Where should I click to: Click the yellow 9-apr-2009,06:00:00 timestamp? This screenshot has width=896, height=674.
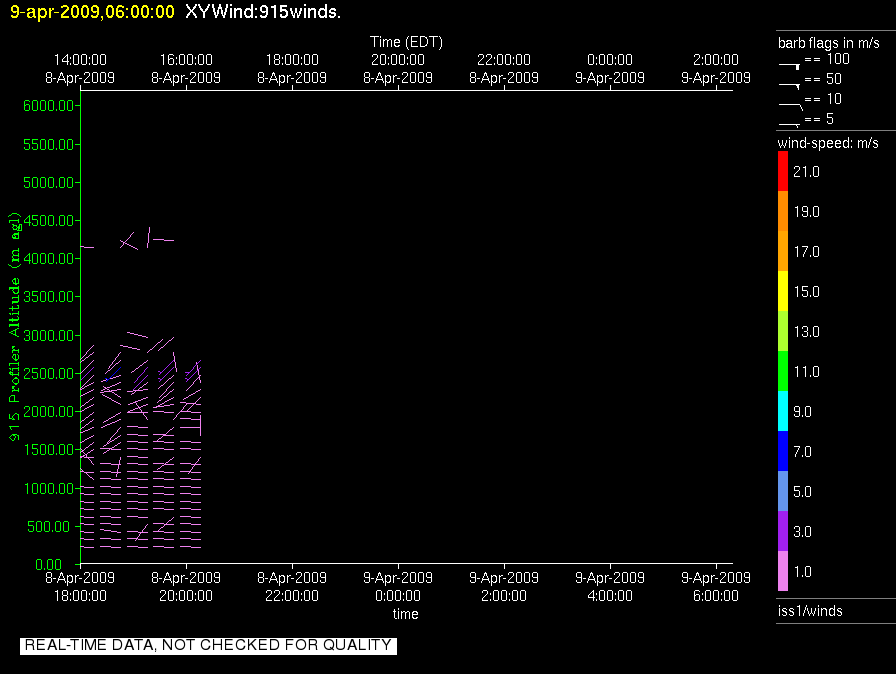click(x=92, y=12)
